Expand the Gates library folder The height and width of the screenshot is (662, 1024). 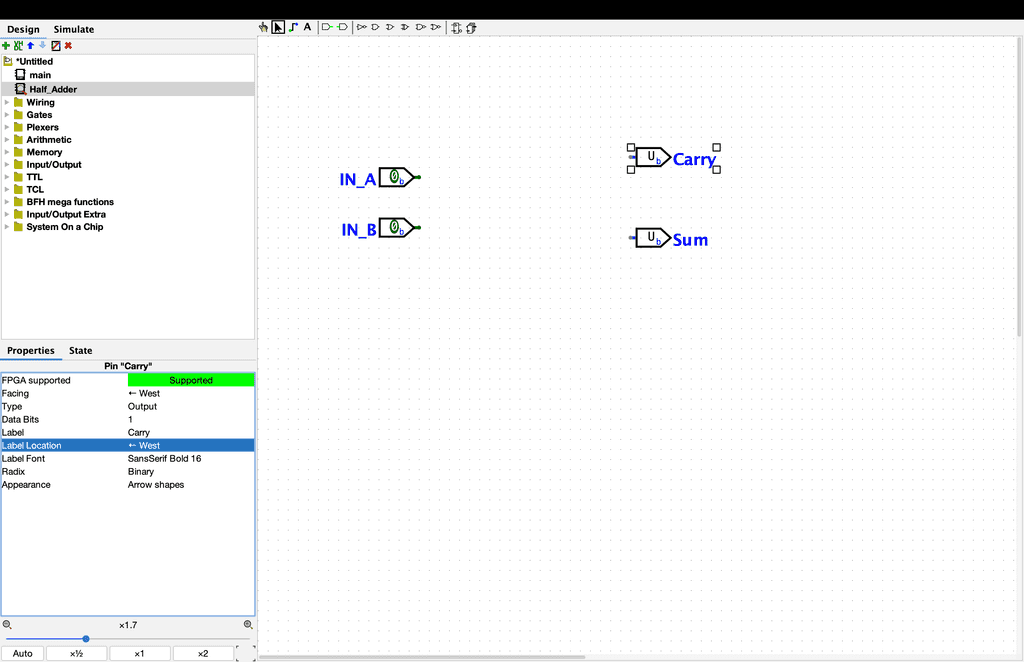tap(7, 115)
